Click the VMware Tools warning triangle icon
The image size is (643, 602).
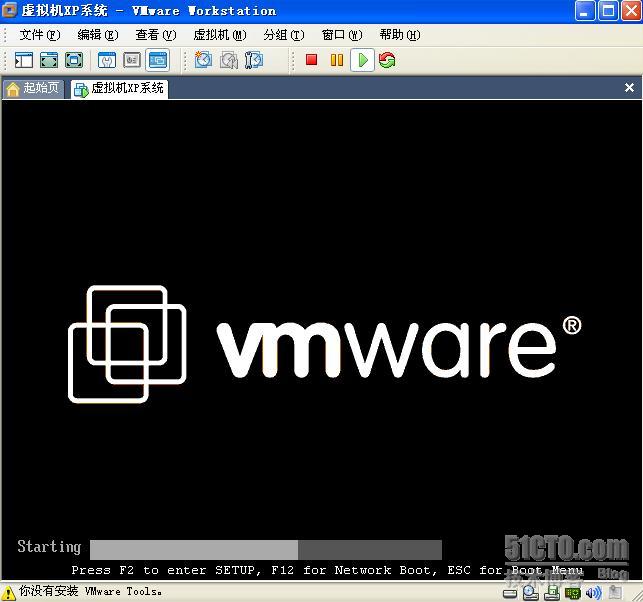[8, 593]
